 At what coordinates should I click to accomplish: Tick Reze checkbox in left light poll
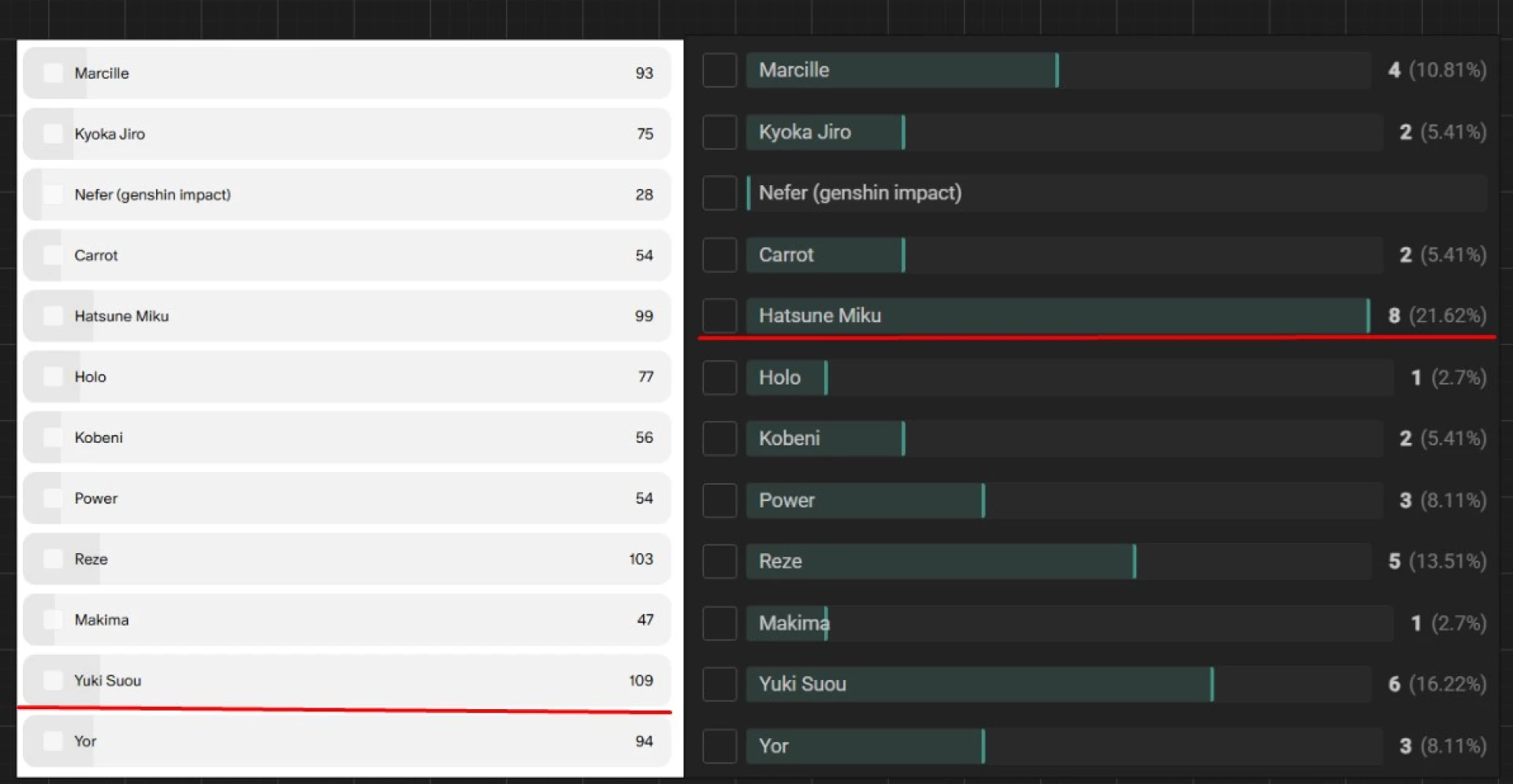pos(53,559)
